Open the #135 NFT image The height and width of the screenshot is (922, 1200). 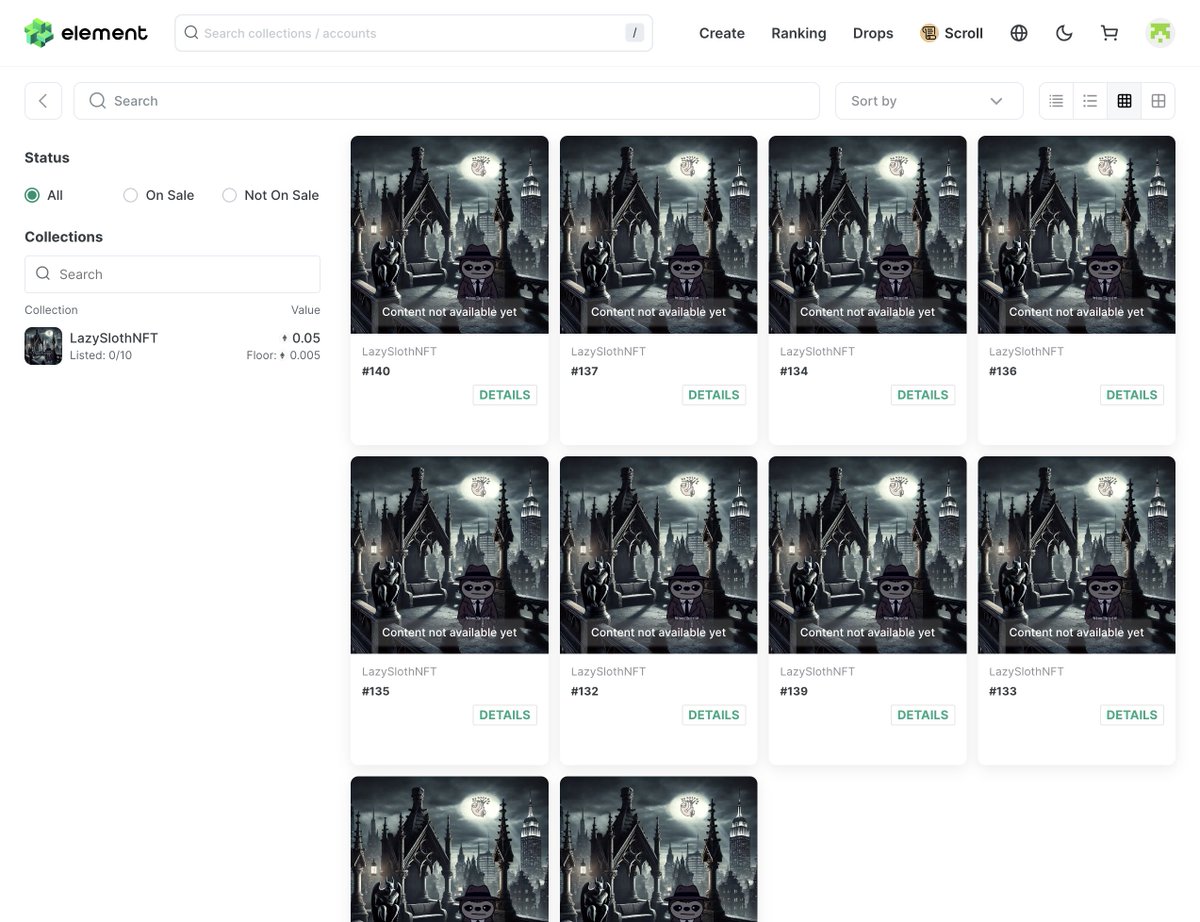coord(450,555)
